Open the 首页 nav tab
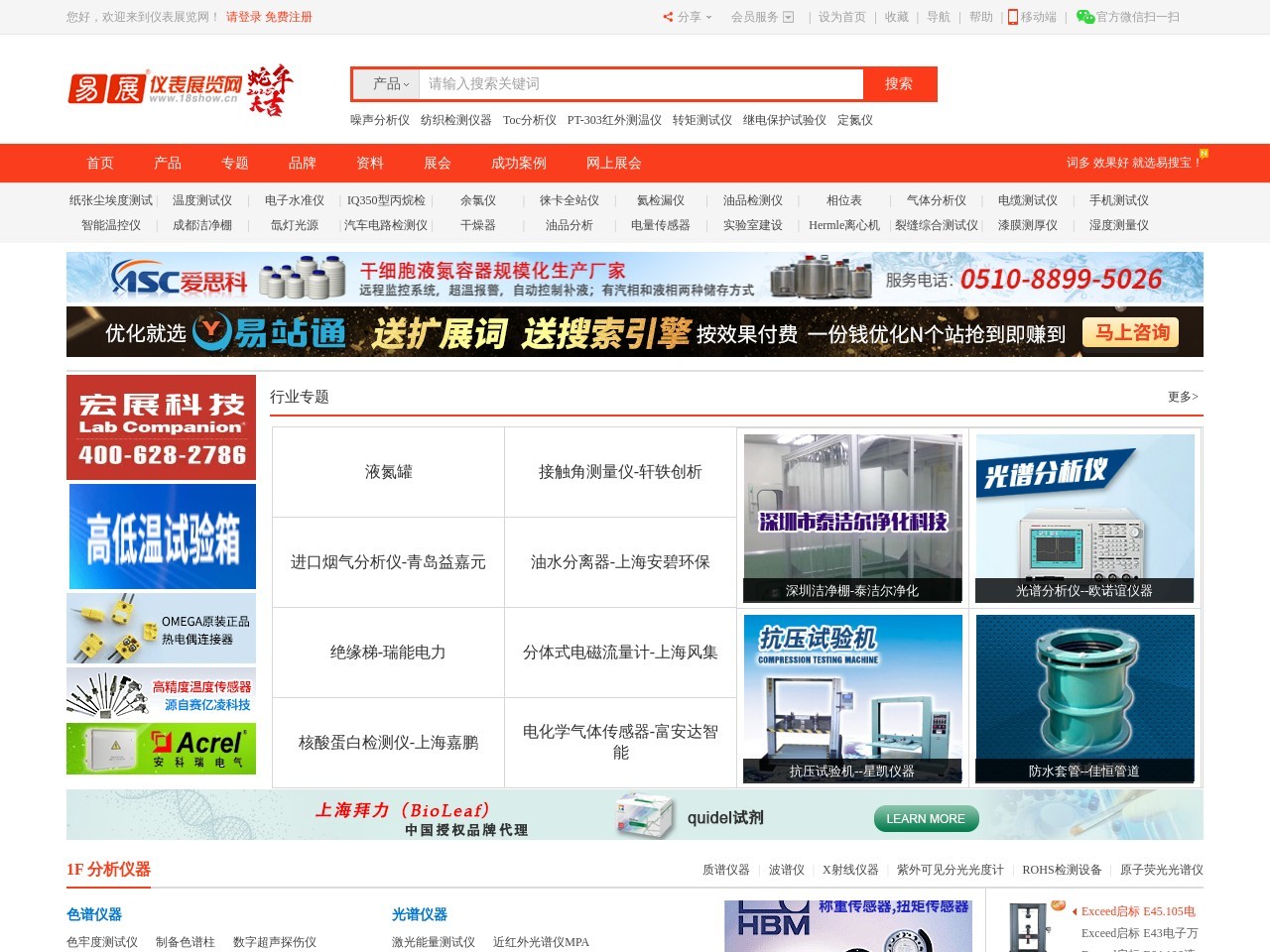Screen dimensions: 1270x952 click(x=100, y=164)
